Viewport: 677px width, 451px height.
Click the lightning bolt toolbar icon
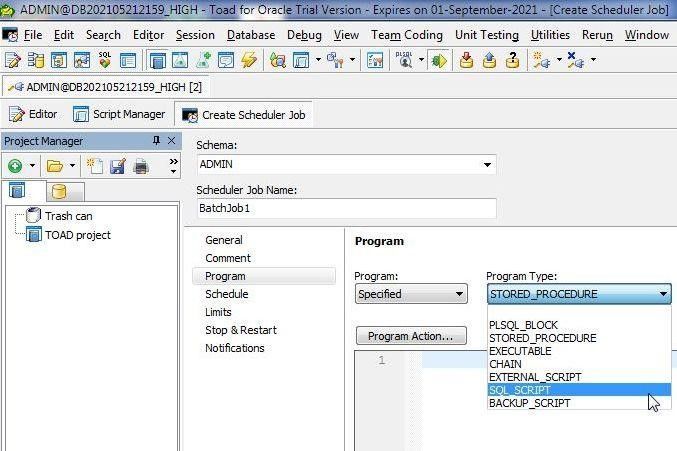tap(249, 60)
